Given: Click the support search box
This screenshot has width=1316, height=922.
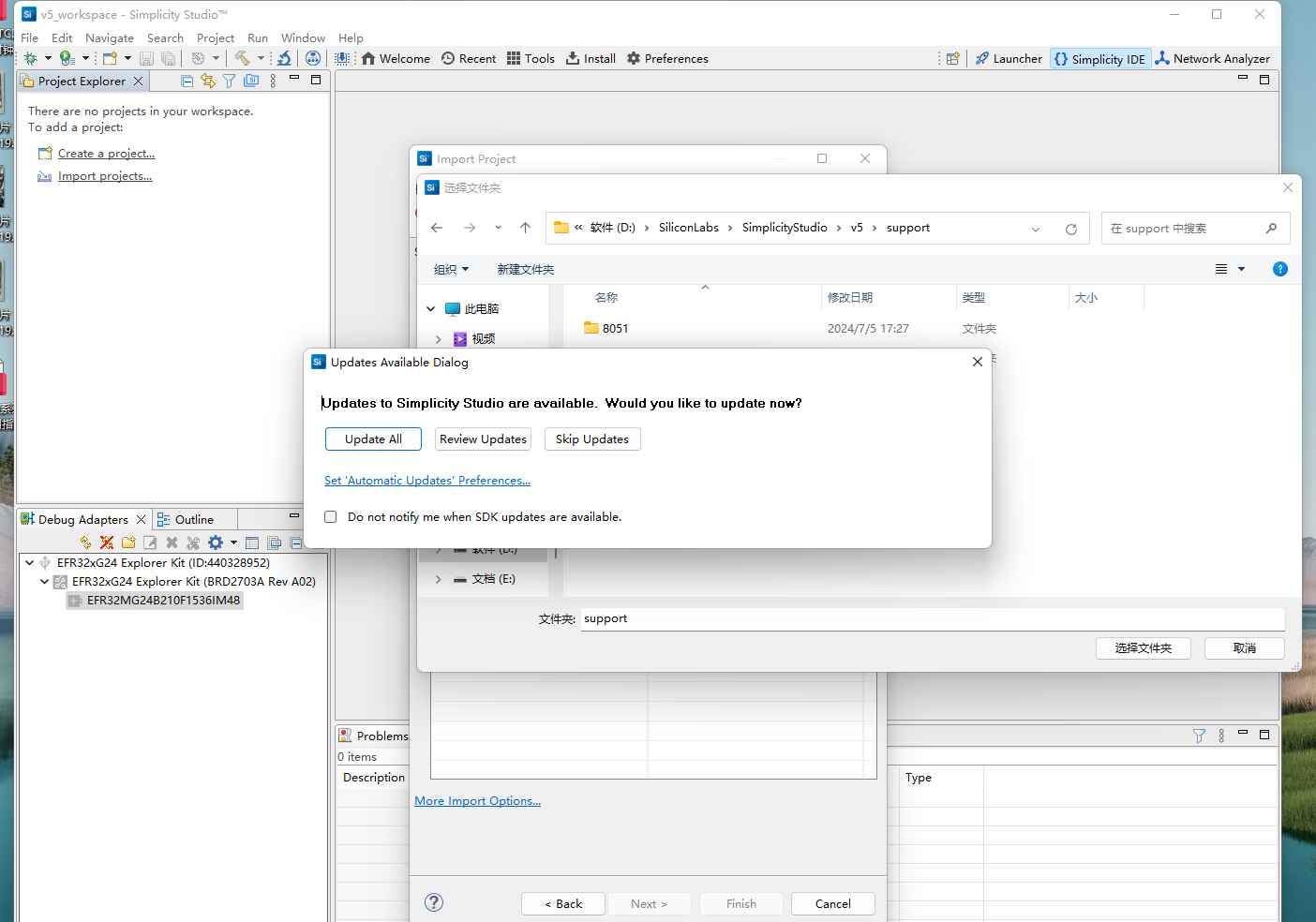Looking at the screenshot, I should (1195, 229).
